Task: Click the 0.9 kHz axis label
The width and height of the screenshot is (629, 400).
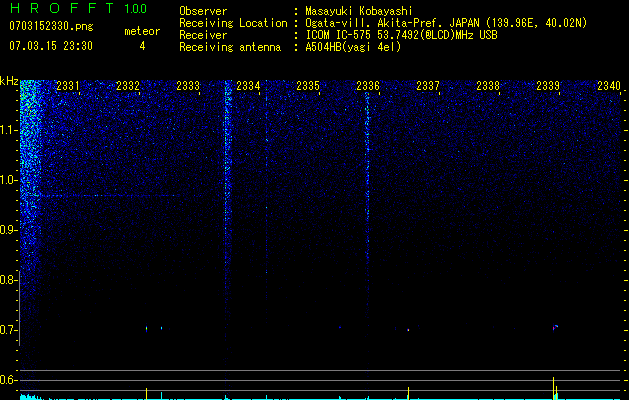Action: pyautogui.click(x=8, y=230)
